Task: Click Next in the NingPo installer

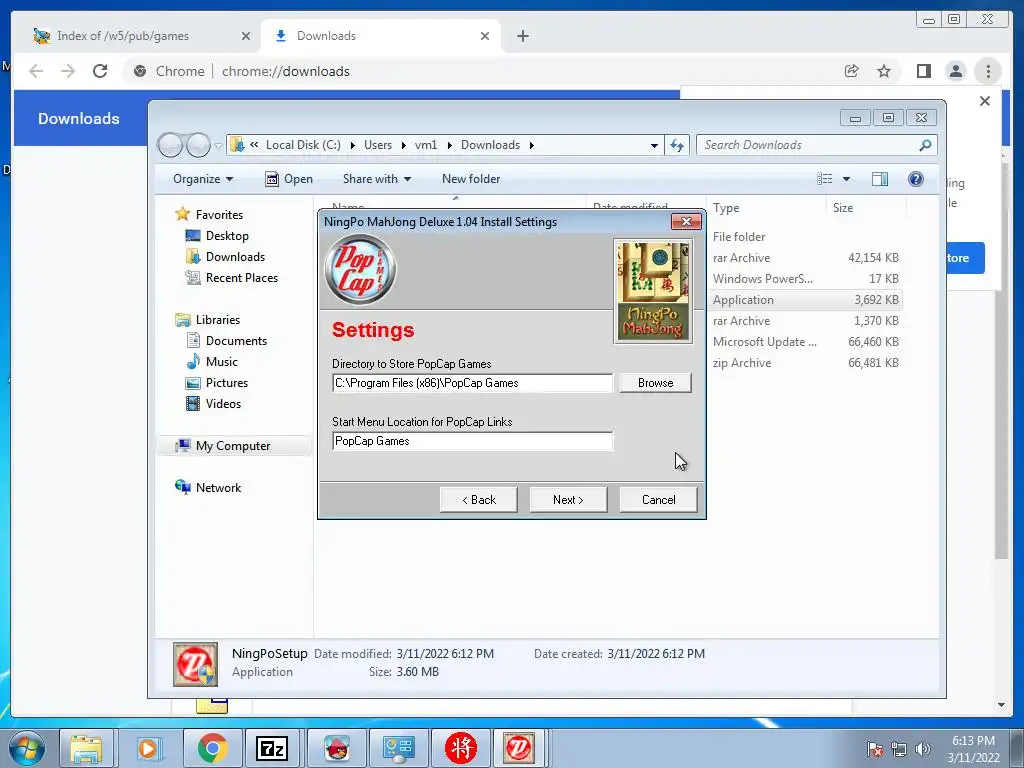Action: (x=568, y=500)
